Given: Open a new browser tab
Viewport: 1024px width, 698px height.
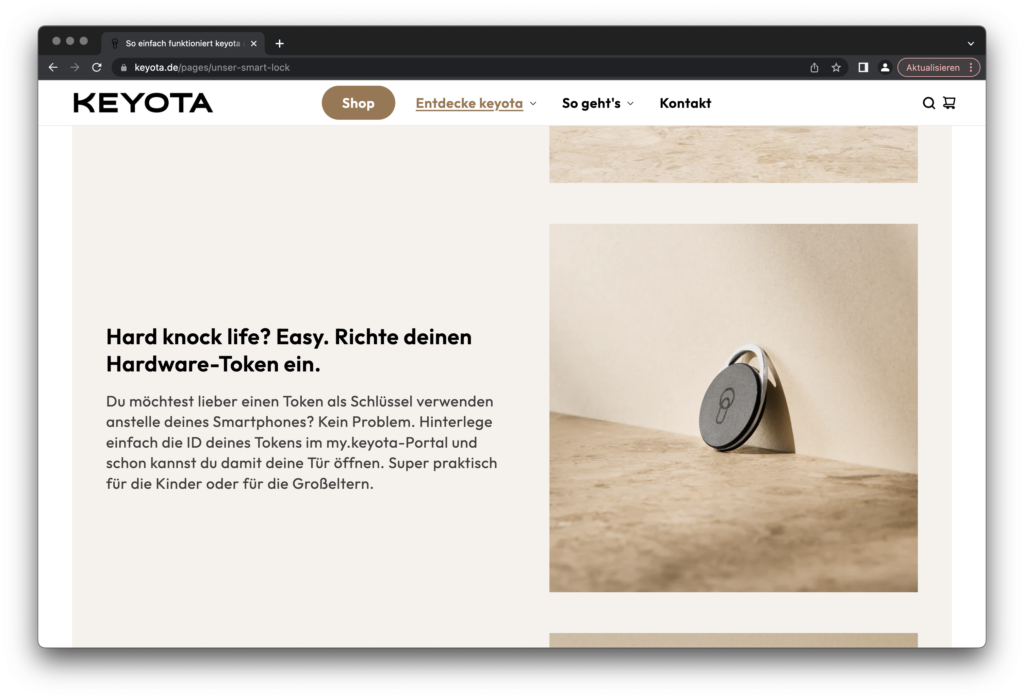Looking at the screenshot, I should click(x=279, y=43).
